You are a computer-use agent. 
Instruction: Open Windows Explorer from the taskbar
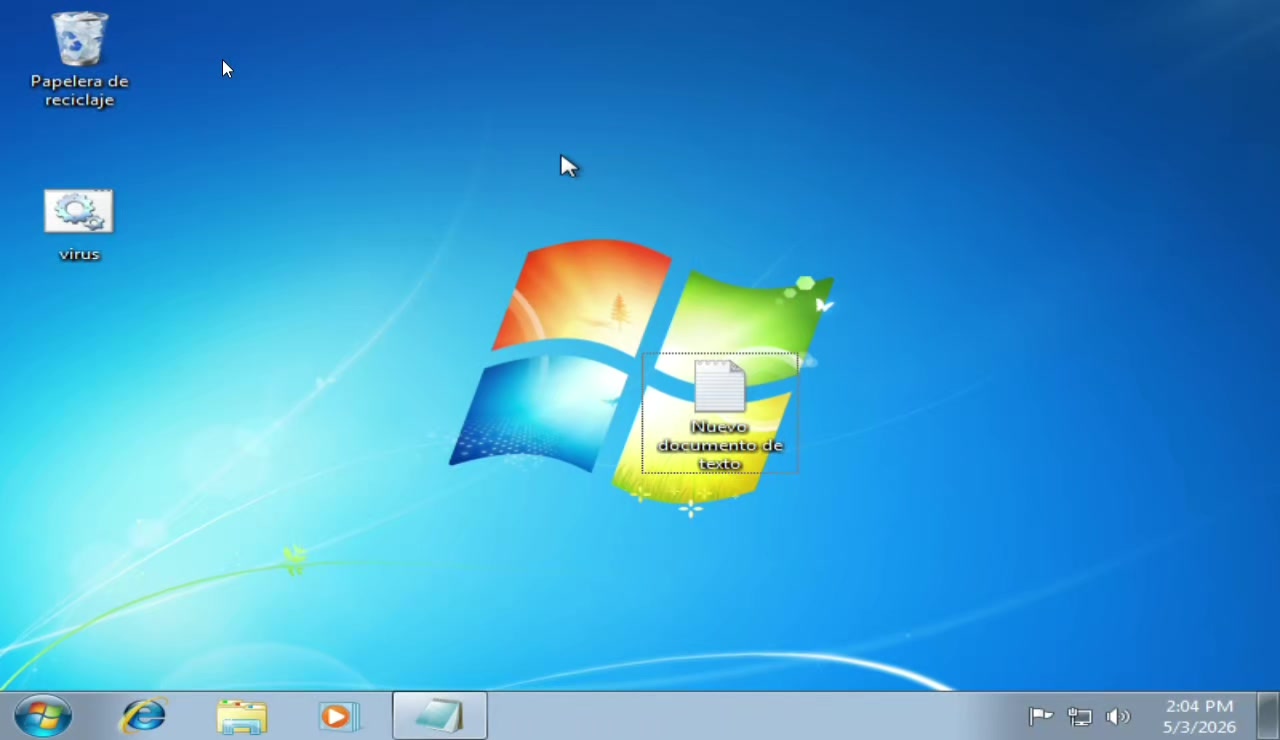point(242,716)
